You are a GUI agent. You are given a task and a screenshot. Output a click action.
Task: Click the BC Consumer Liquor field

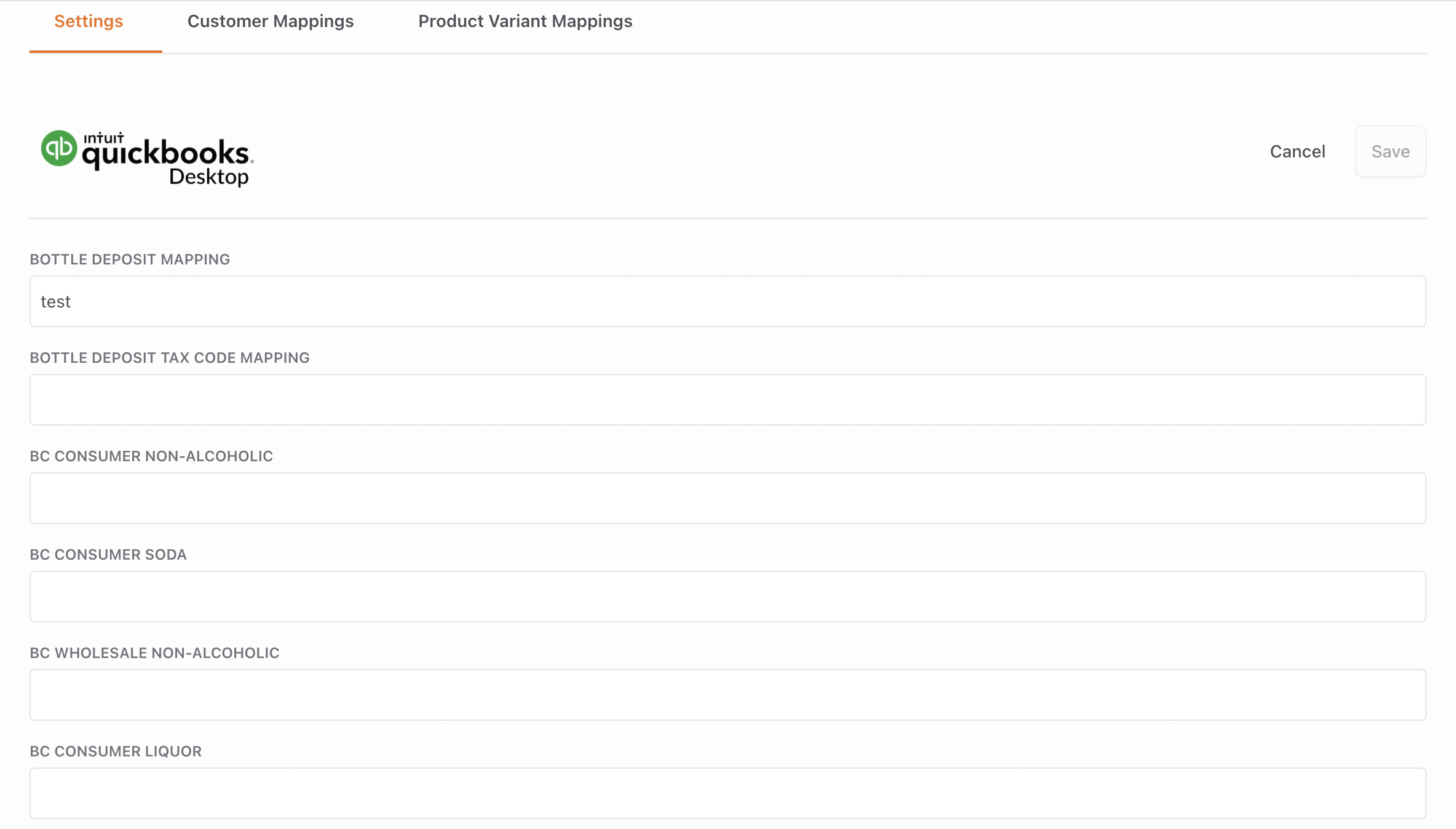tap(727, 793)
